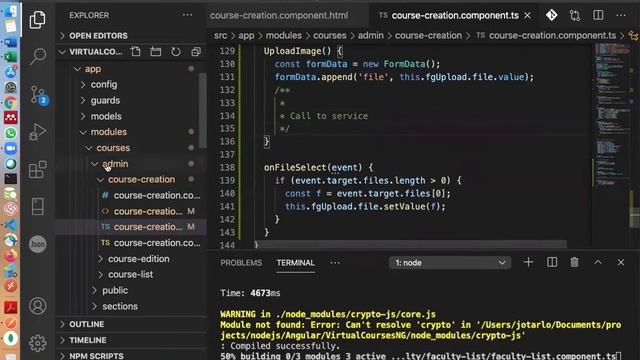
Task: Open changes compare icon in editor toolbar
Action: pos(575,16)
